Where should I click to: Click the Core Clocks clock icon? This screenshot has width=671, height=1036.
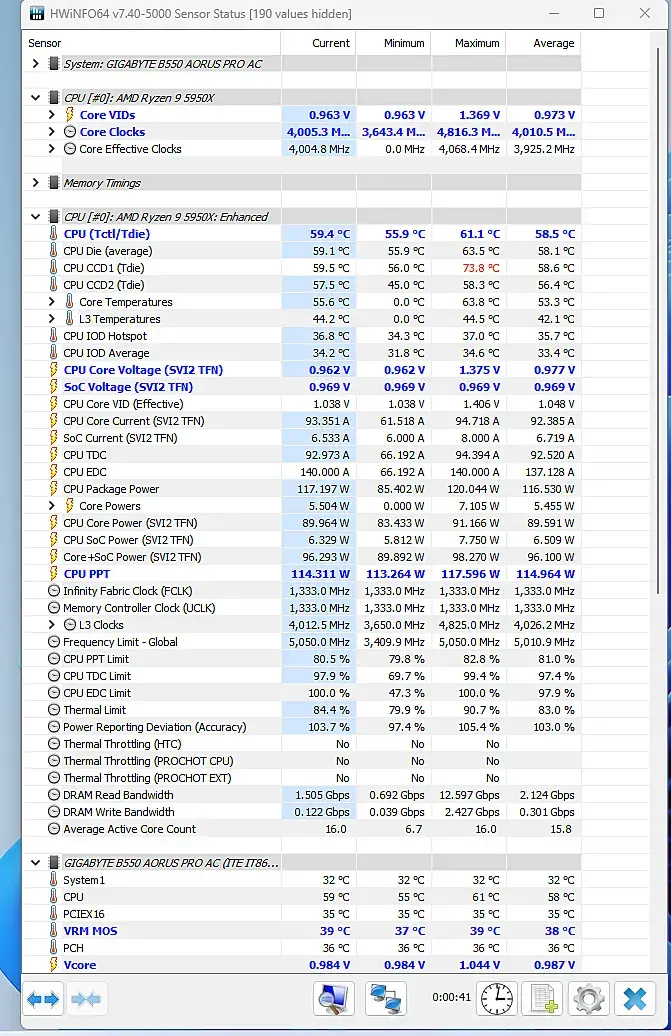[69, 132]
